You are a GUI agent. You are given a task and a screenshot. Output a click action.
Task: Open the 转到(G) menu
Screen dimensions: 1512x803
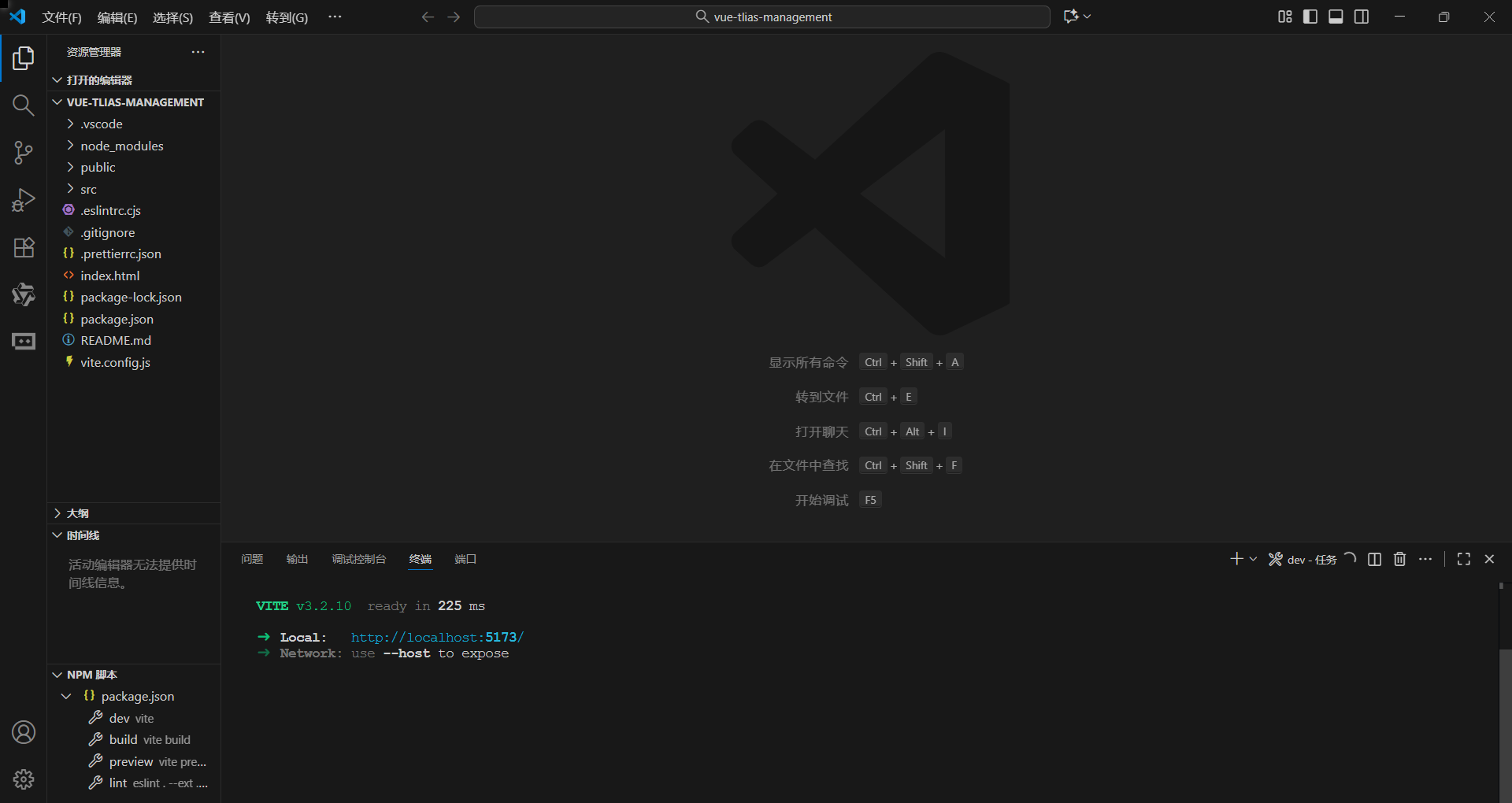pyautogui.click(x=287, y=17)
